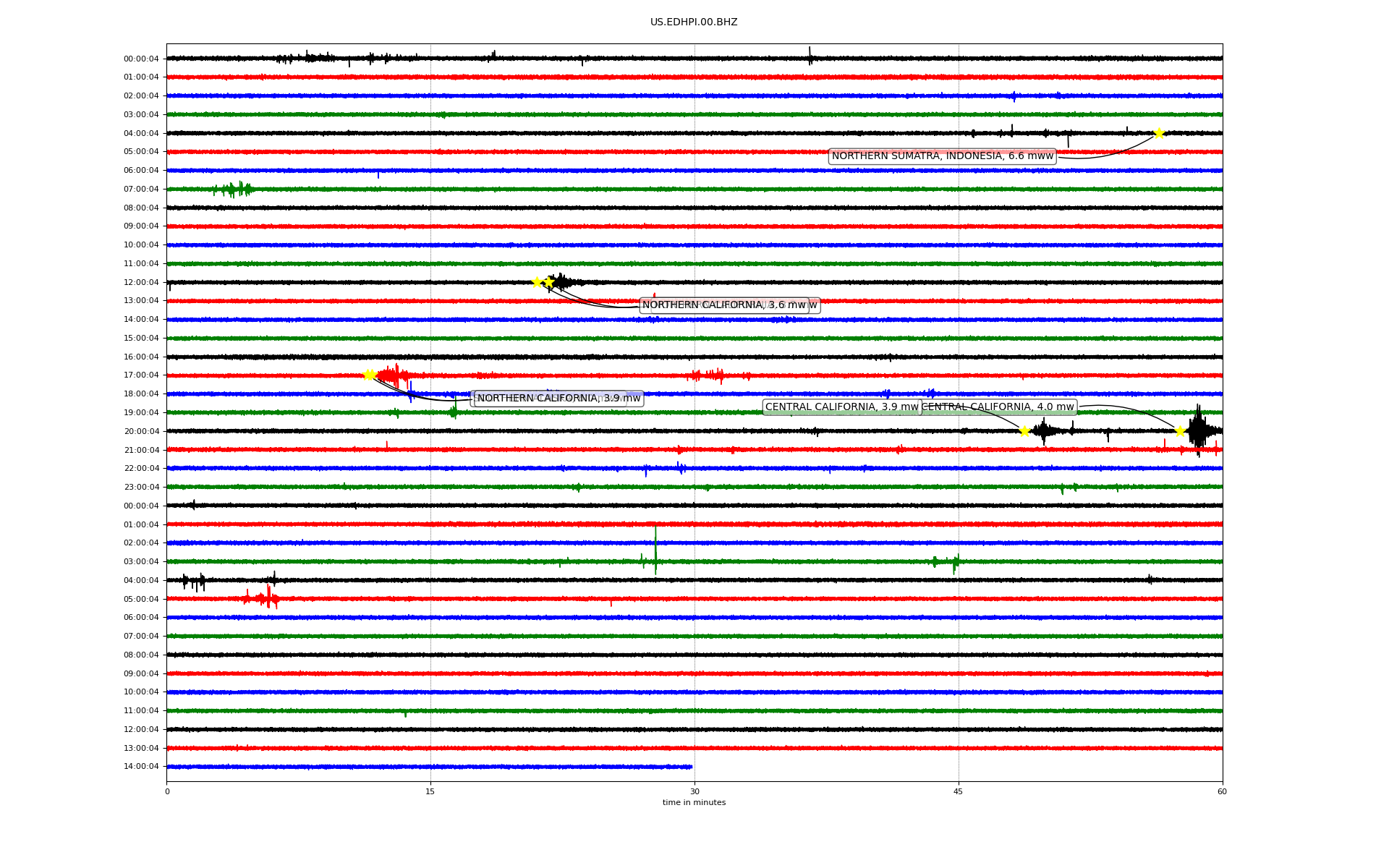Click the "time in minutes" axis label
The height and width of the screenshot is (868, 1389).
coord(694,803)
